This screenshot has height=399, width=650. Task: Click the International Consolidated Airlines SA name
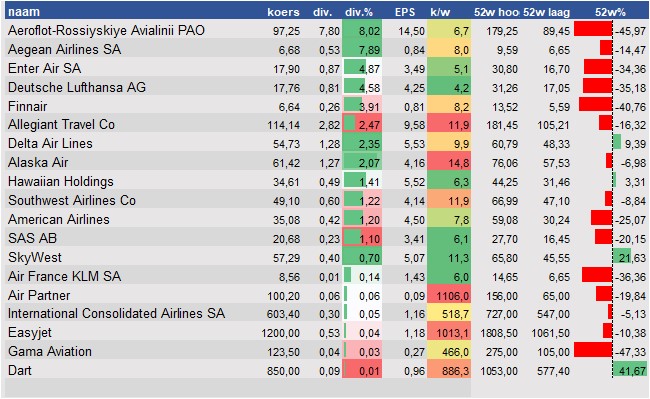tap(116, 314)
